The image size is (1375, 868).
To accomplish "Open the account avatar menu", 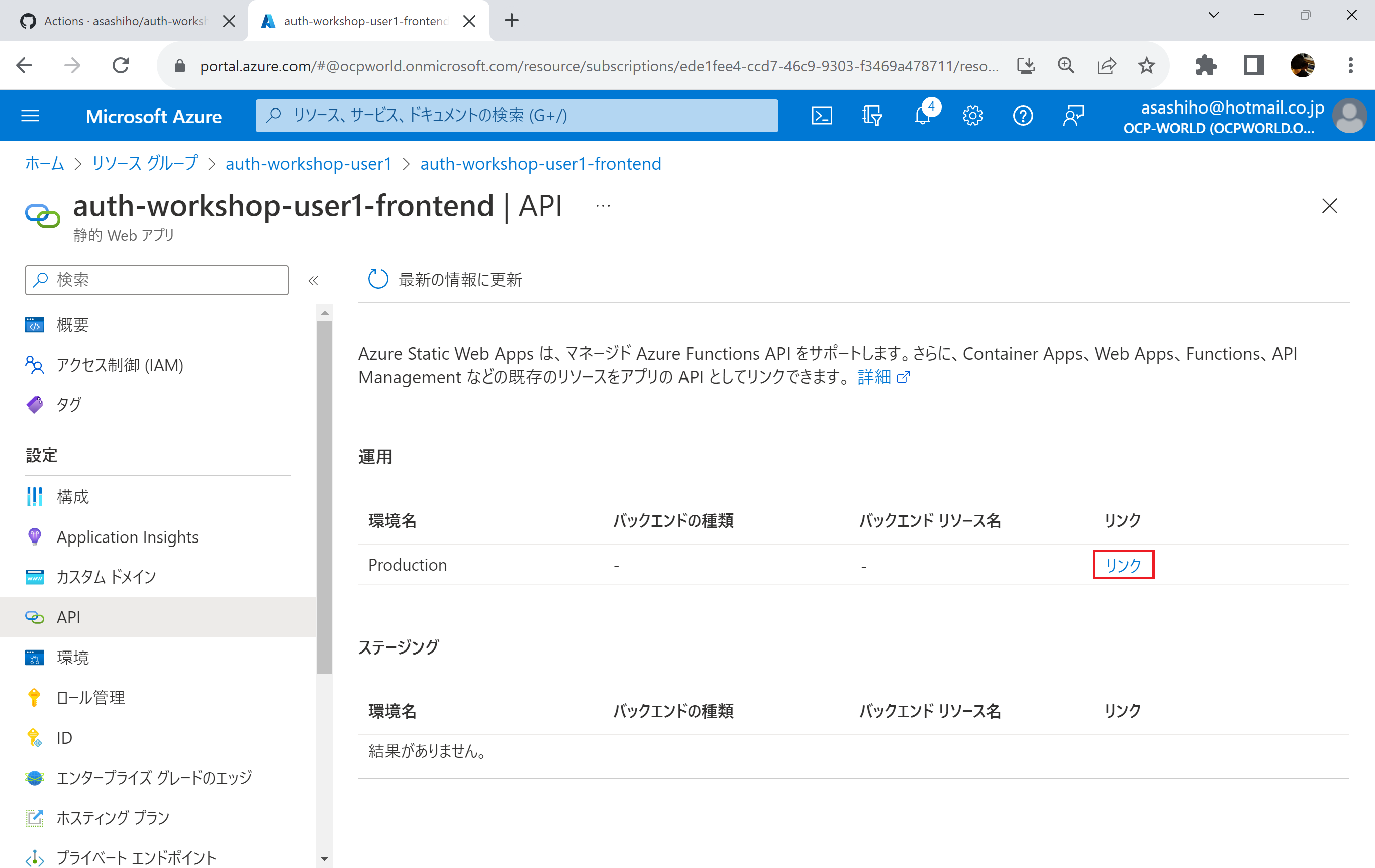I will [1350, 115].
